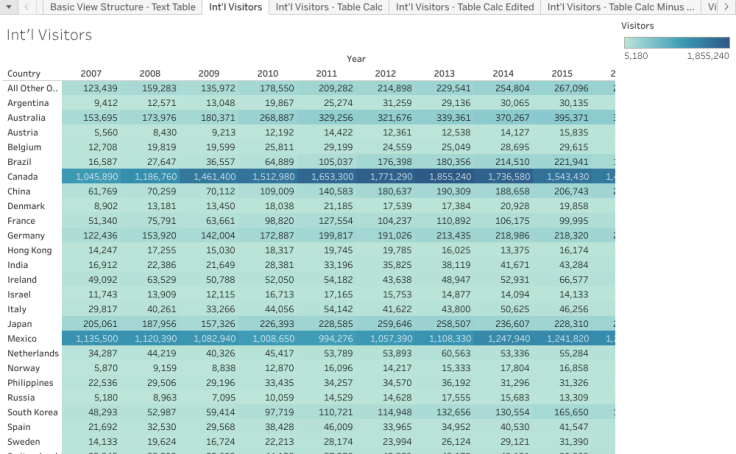Click Canada's 2013 cell showing 1,855,240

click(x=445, y=177)
